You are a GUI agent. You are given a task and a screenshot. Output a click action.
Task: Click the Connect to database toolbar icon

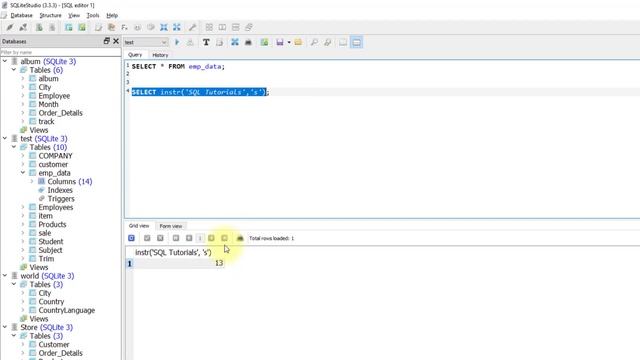coord(10,27)
